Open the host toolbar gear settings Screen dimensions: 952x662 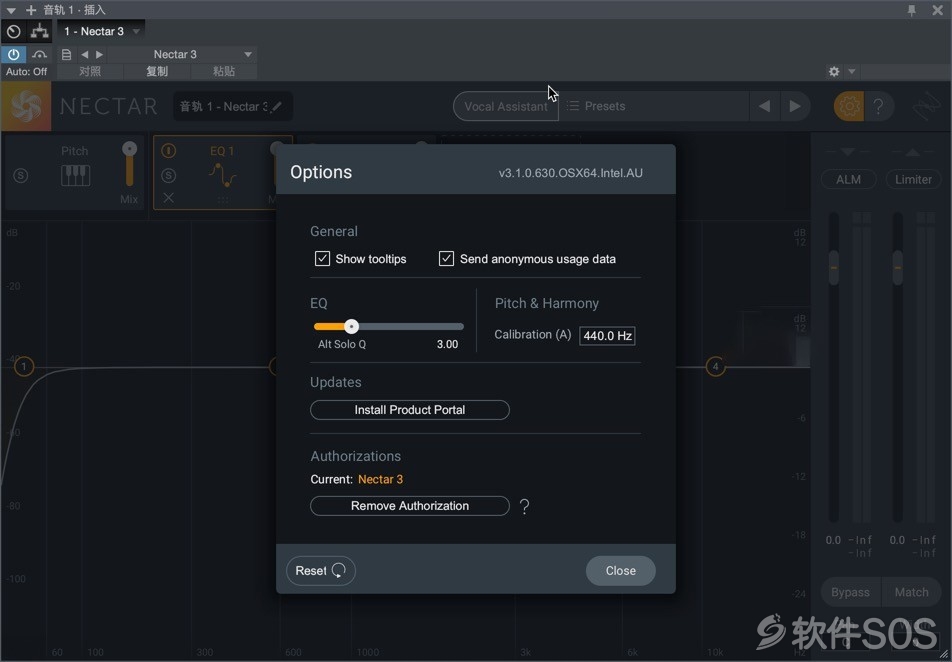(x=834, y=71)
